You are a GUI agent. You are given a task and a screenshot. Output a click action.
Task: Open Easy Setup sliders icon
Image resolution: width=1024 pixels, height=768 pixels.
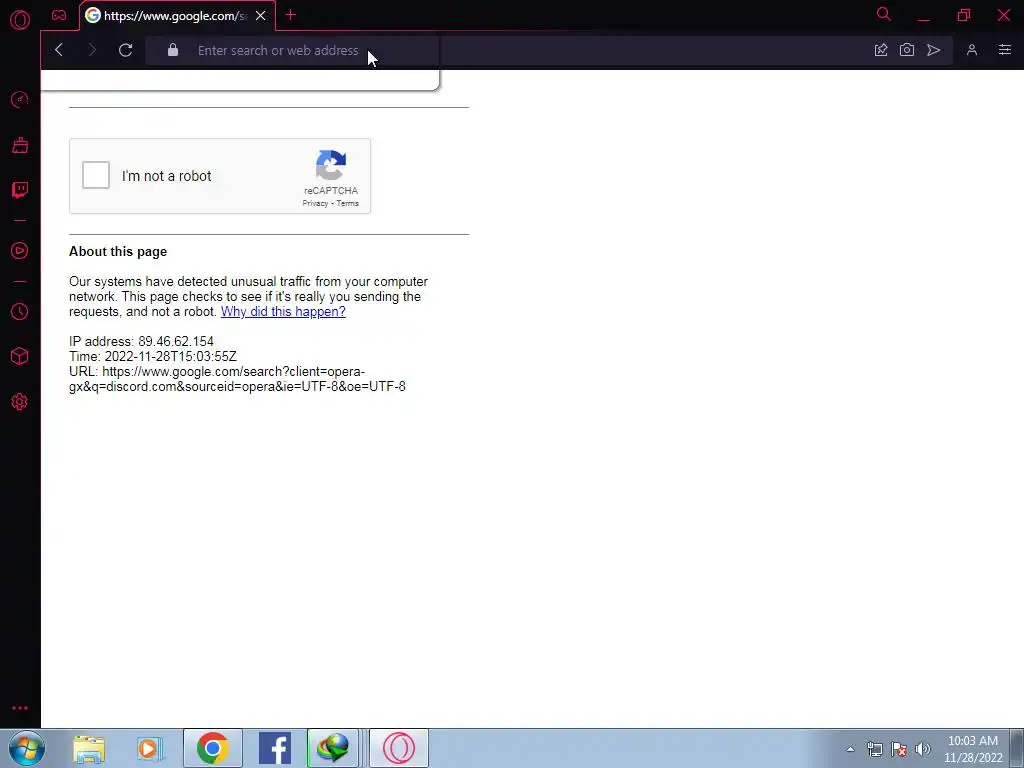[x=1004, y=50]
